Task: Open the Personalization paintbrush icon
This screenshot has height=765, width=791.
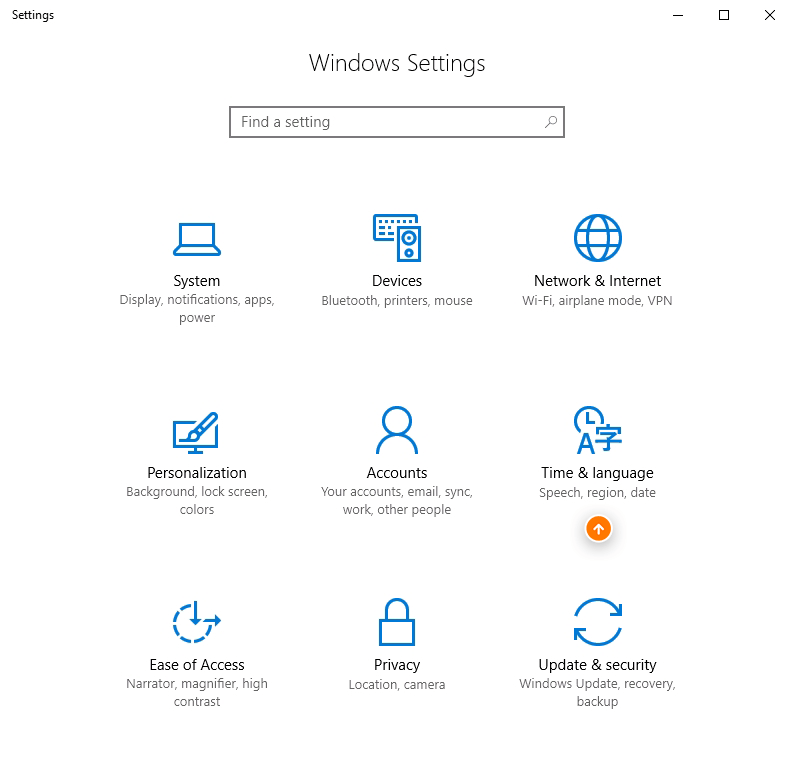Action: point(196,432)
